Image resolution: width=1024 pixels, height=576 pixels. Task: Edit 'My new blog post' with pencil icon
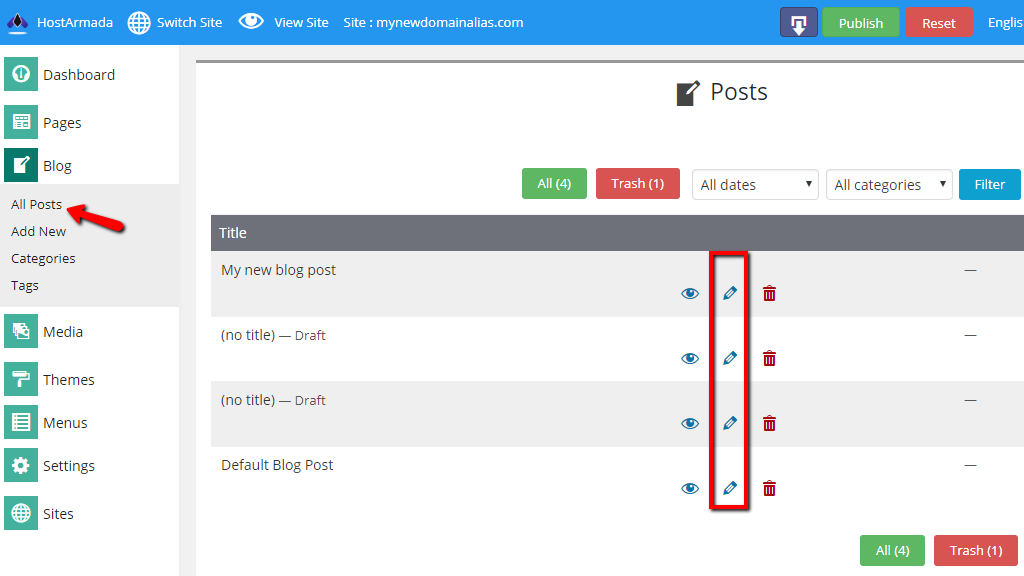click(x=729, y=293)
